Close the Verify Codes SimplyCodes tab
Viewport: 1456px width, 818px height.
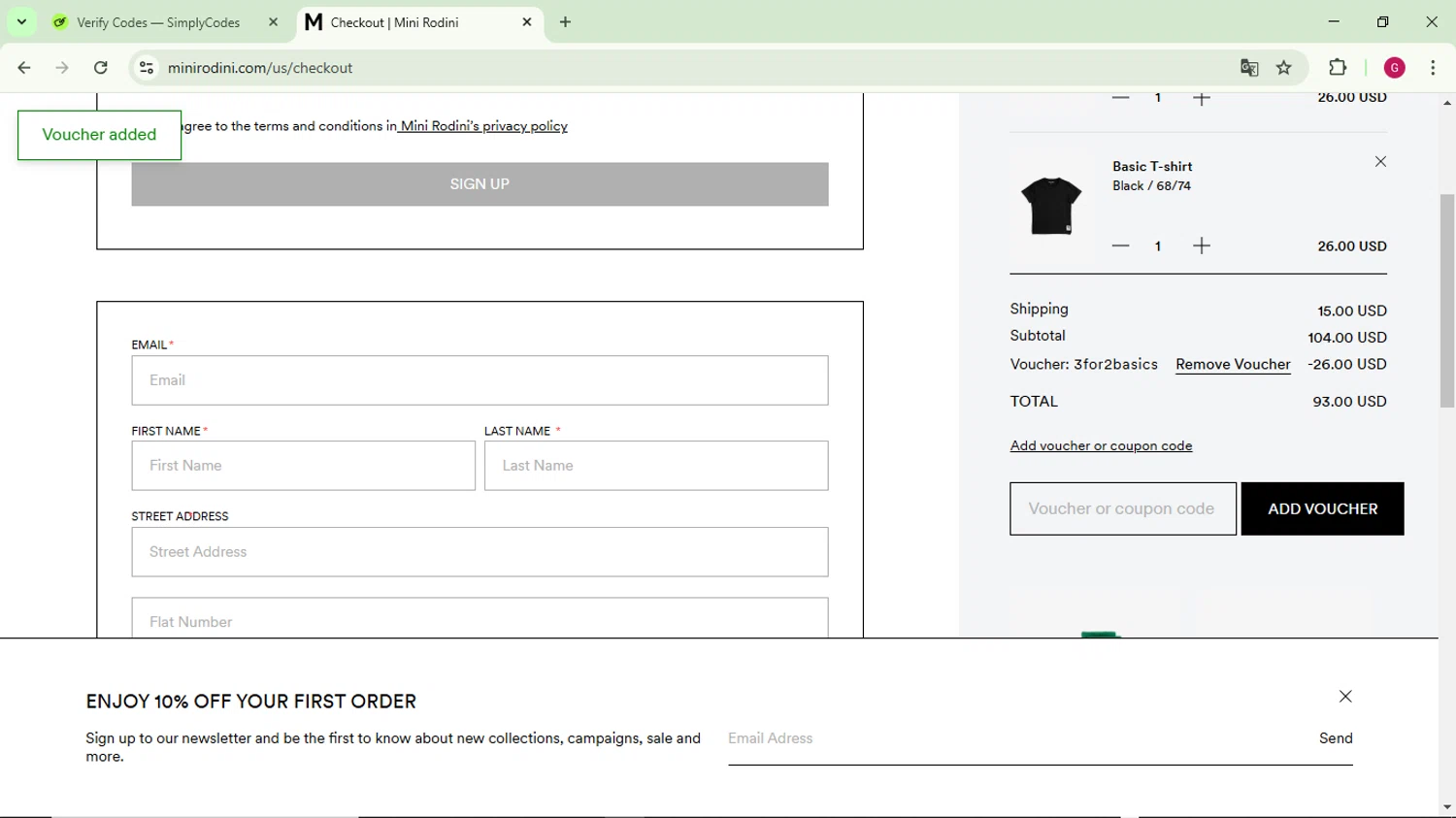point(273,22)
